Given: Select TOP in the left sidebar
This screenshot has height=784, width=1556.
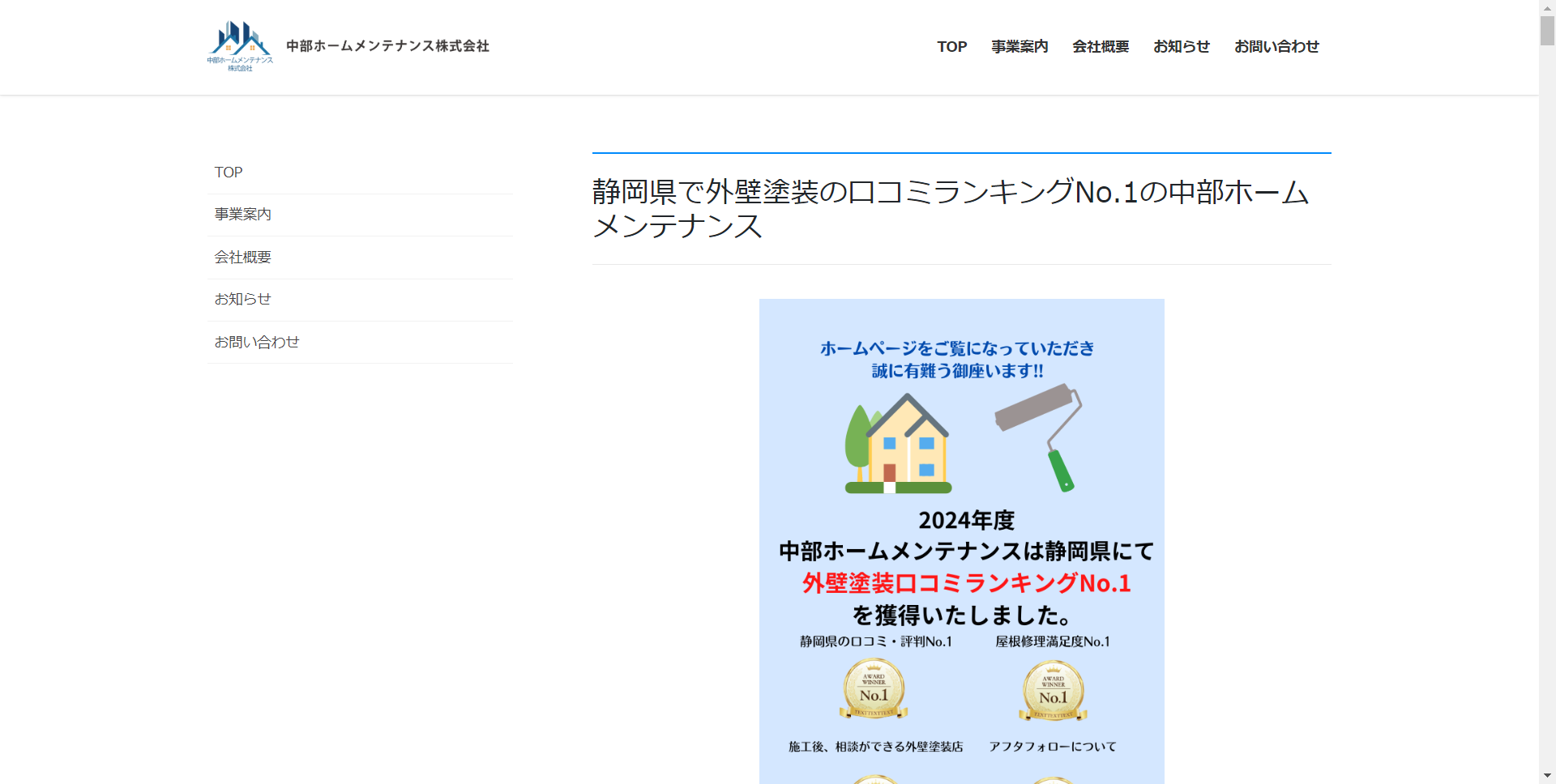Looking at the screenshot, I should (x=360, y=173).
